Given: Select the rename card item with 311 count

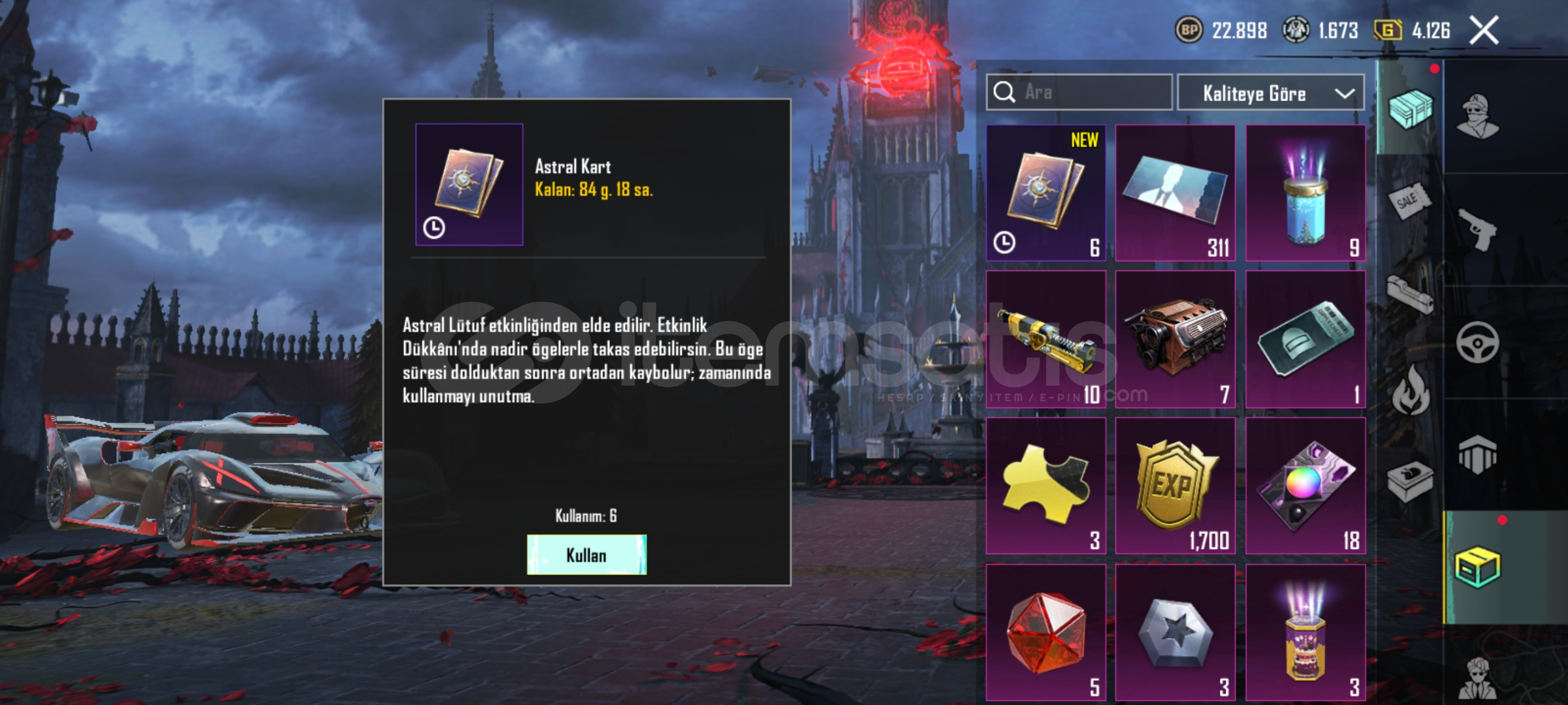Looking at the screenshot, I should pyautogui.click(x=1175, y=193).
